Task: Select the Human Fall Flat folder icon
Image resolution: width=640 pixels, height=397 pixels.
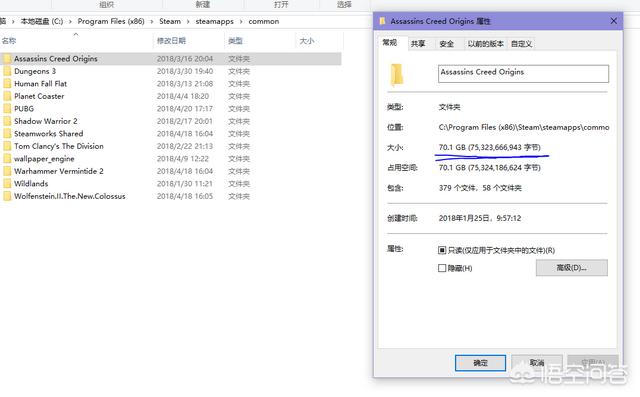Action: click(x=7, y=84)
